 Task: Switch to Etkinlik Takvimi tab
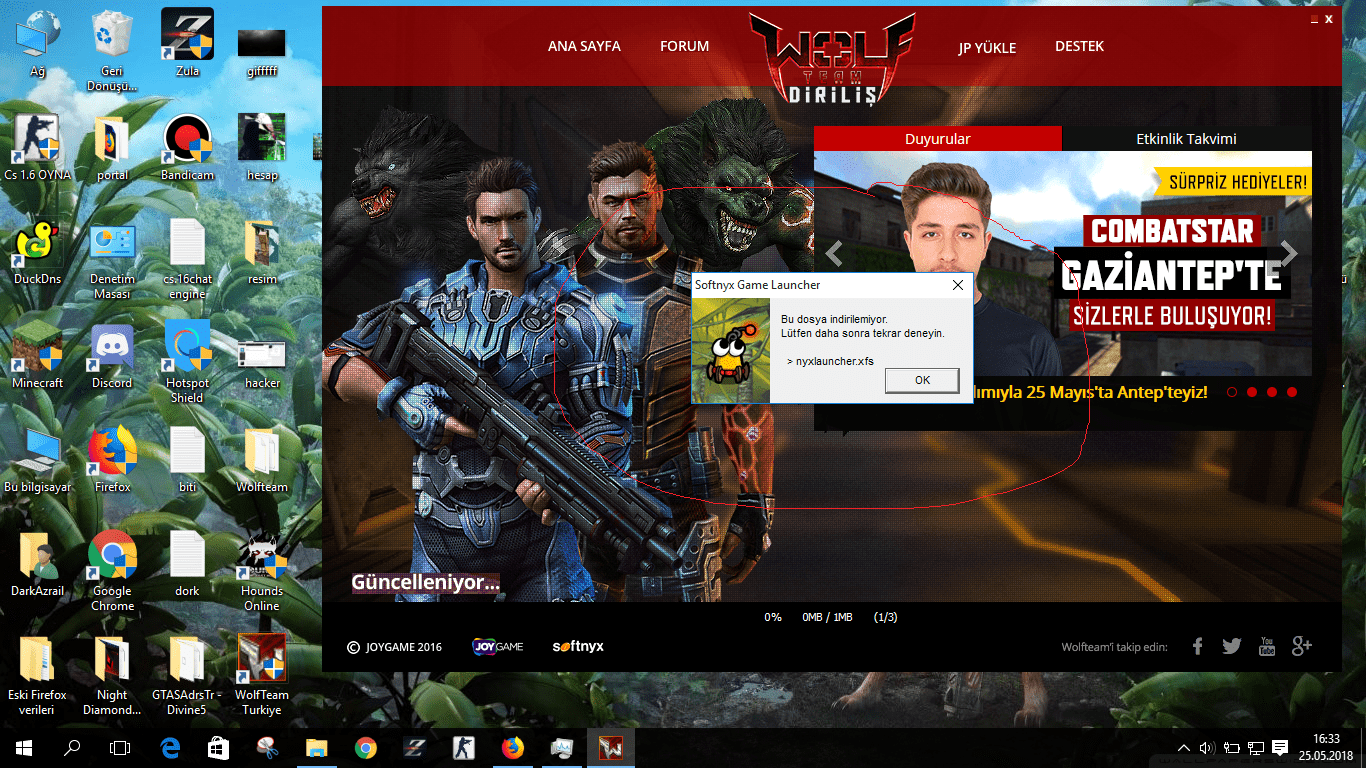click(1187, 139)
